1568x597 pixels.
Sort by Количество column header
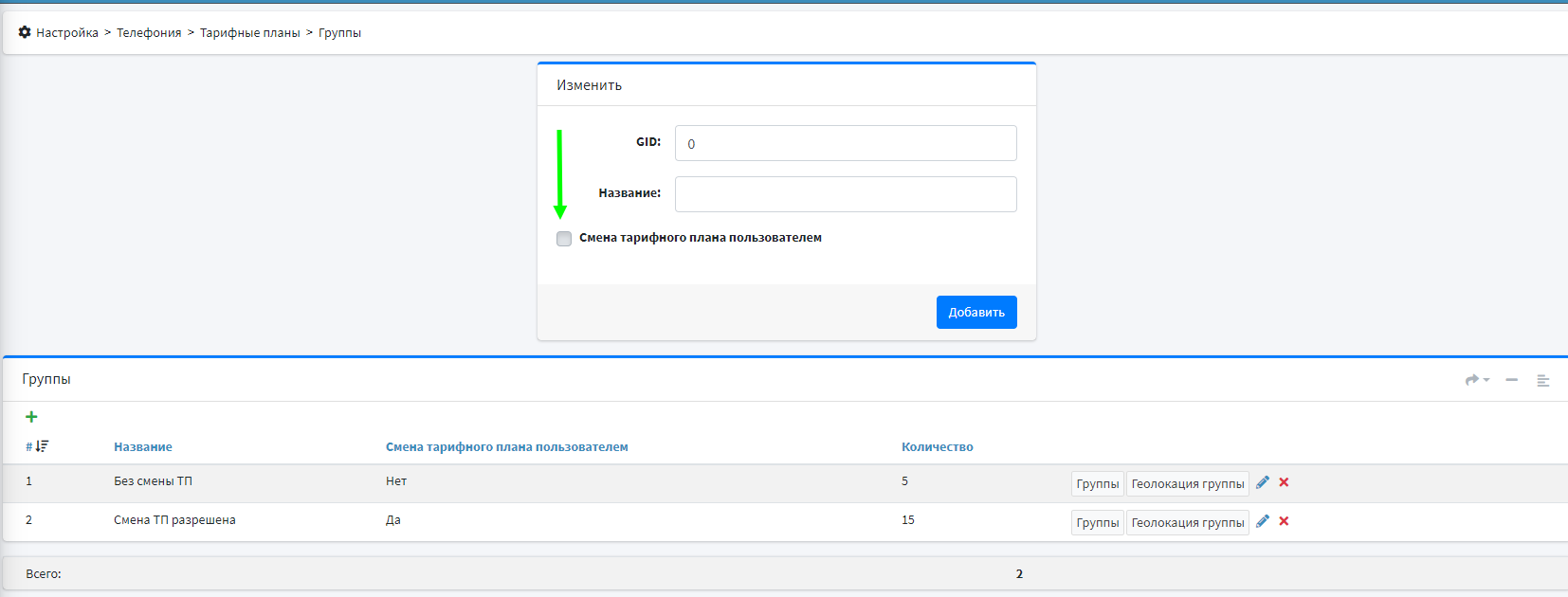click(937, 447)
